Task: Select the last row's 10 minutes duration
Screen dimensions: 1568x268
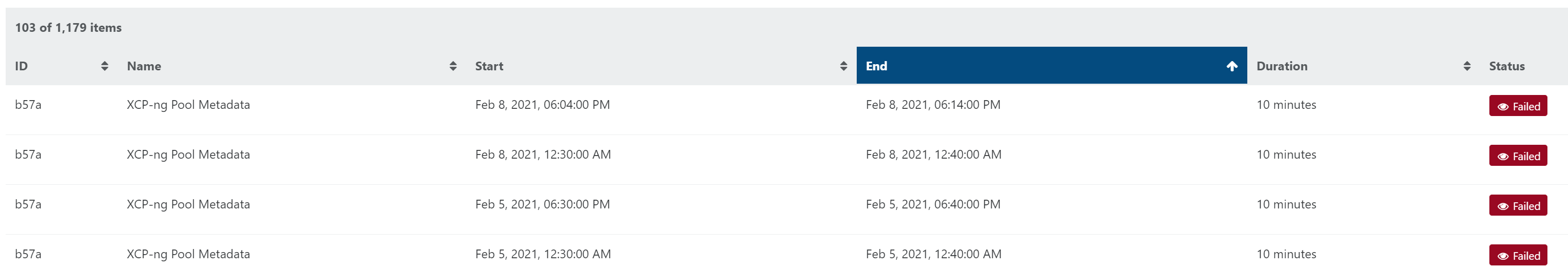Action: click(x=1286, y=254)
